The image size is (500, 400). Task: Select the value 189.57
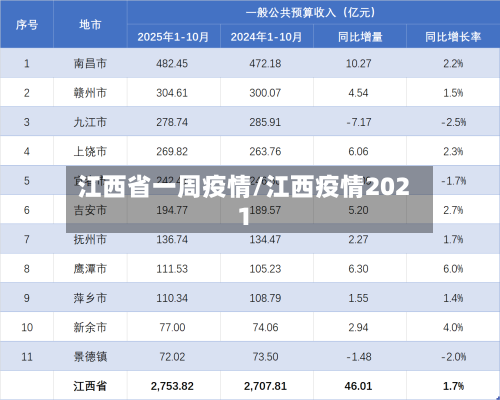tap(265, 210)
